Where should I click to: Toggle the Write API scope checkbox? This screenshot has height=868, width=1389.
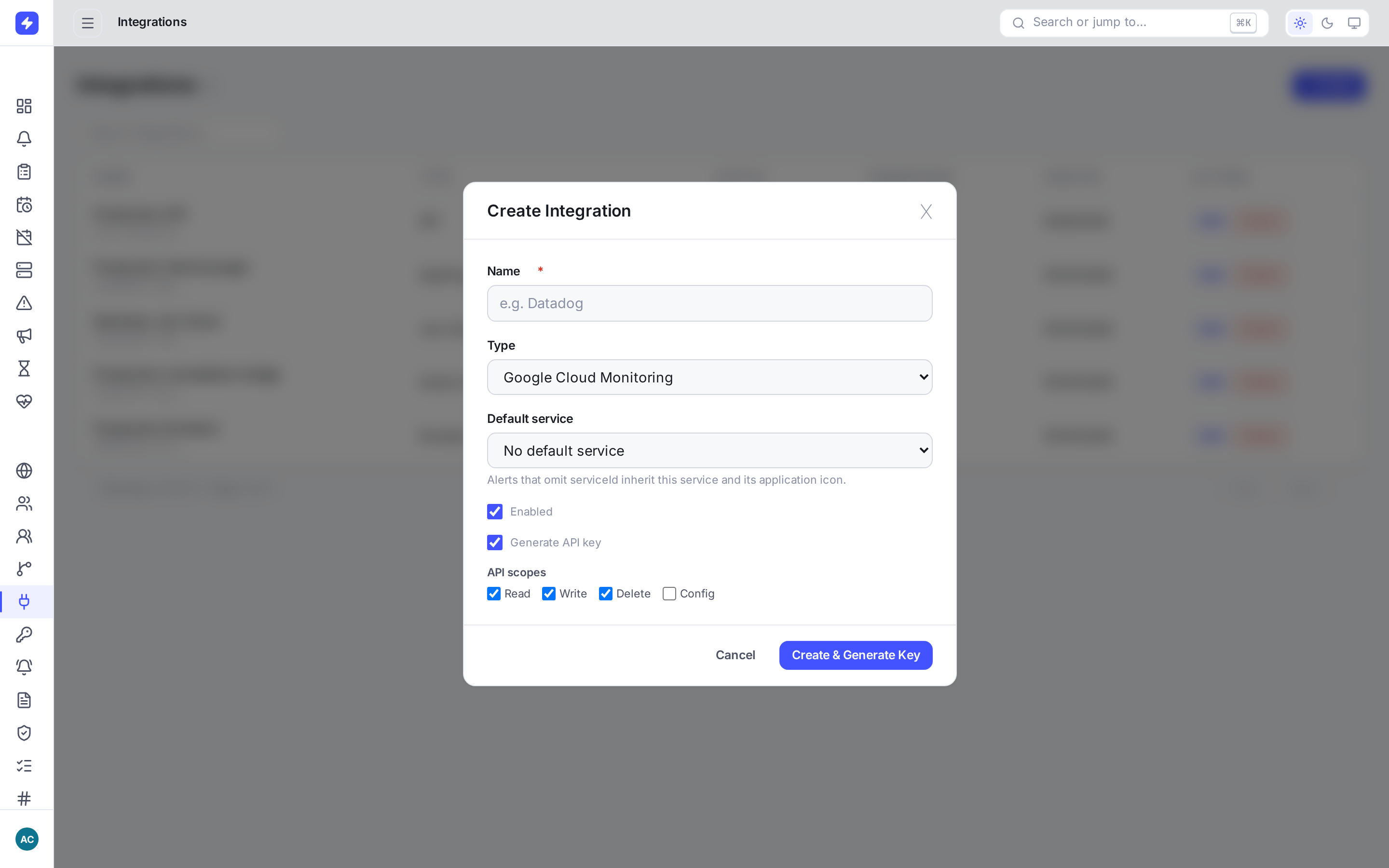pyautogui.click(x=549, y=594)
